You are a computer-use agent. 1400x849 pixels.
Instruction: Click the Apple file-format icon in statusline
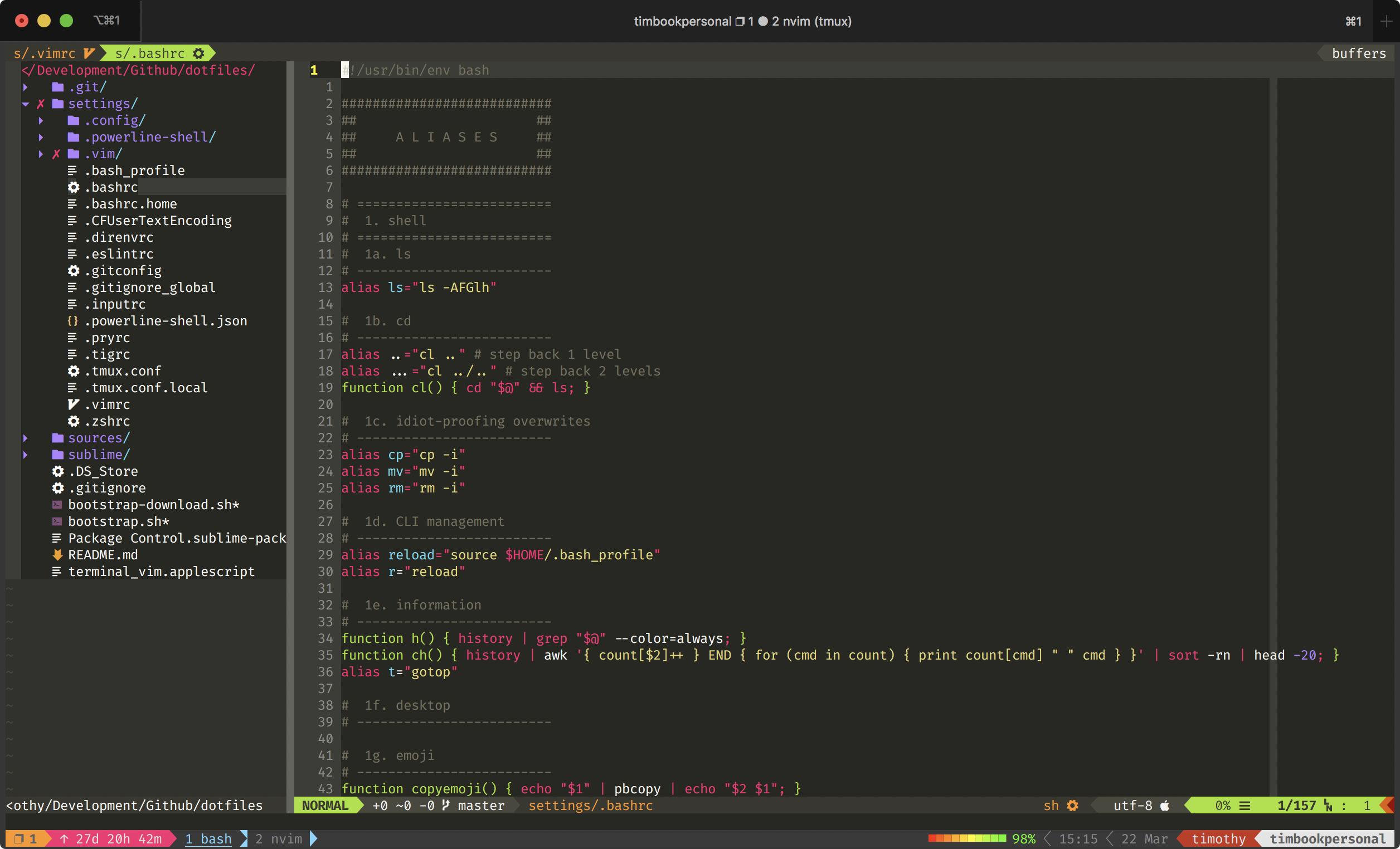1165,806
